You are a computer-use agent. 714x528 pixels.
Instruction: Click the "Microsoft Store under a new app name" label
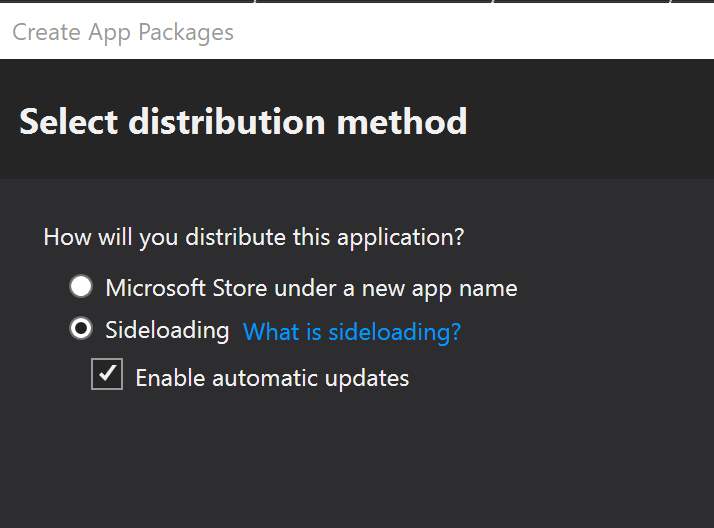[311, 289]
